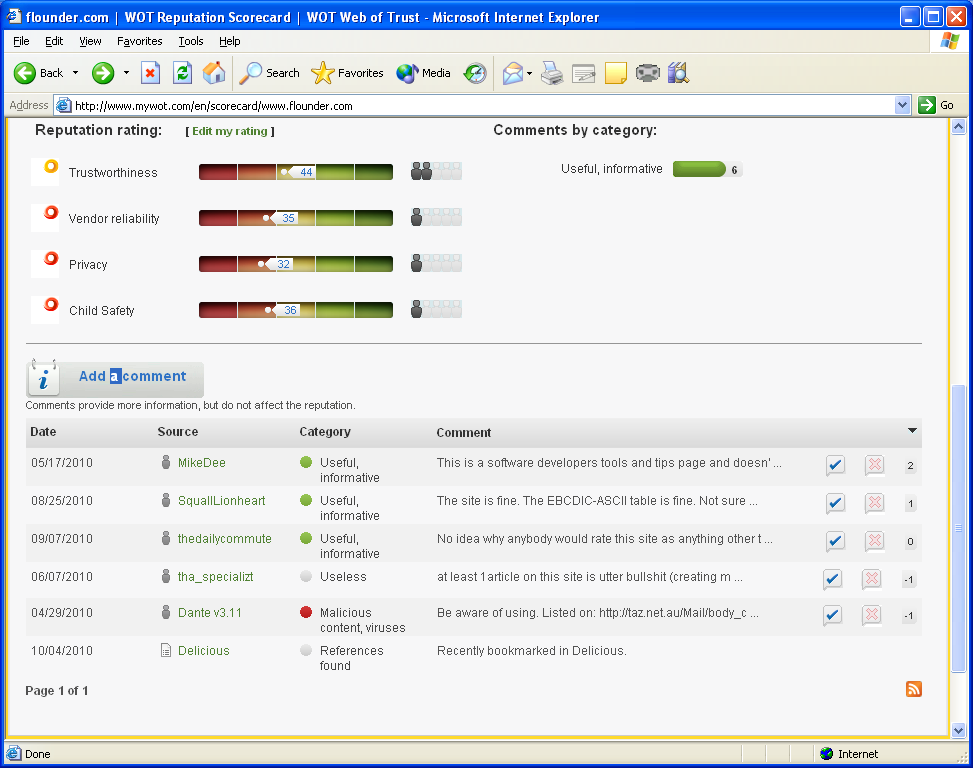973x768 pixels.
Task: Open the File menu
Action: point(21,41)
